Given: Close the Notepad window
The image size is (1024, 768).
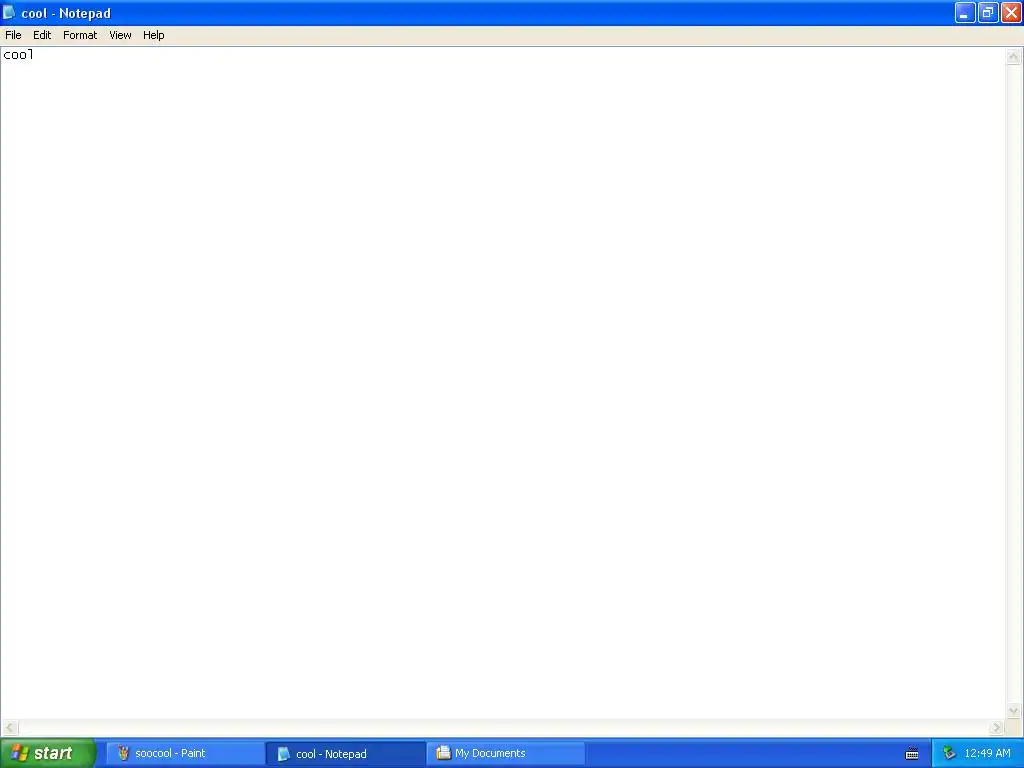Looking at the screenshot, I should (x=1011, y=12).
